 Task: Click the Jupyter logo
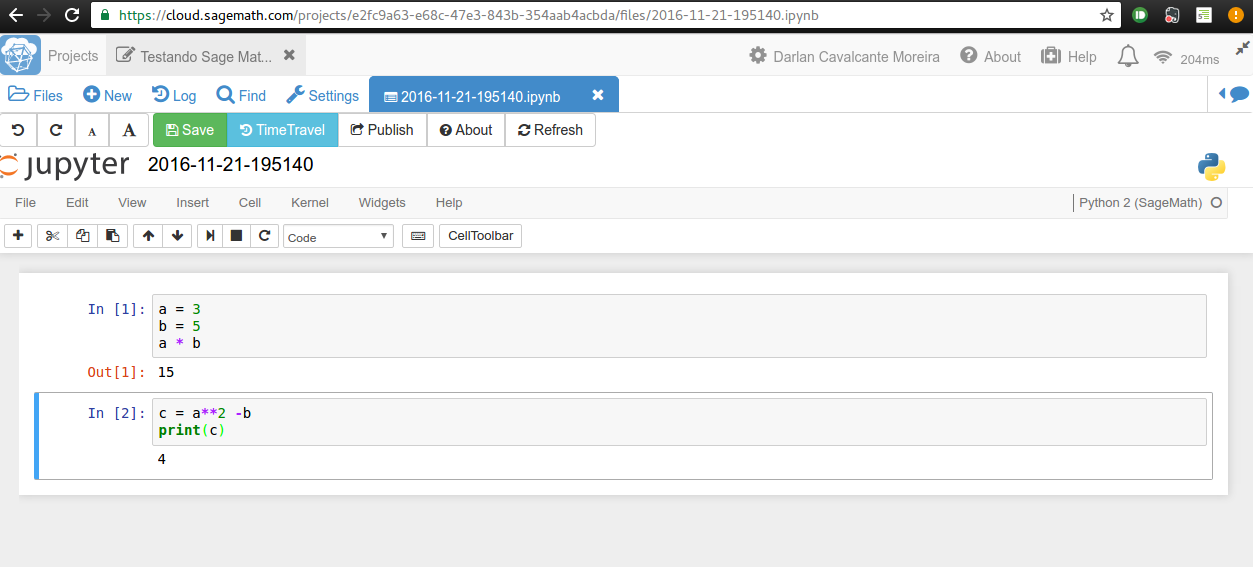point(65,165)
